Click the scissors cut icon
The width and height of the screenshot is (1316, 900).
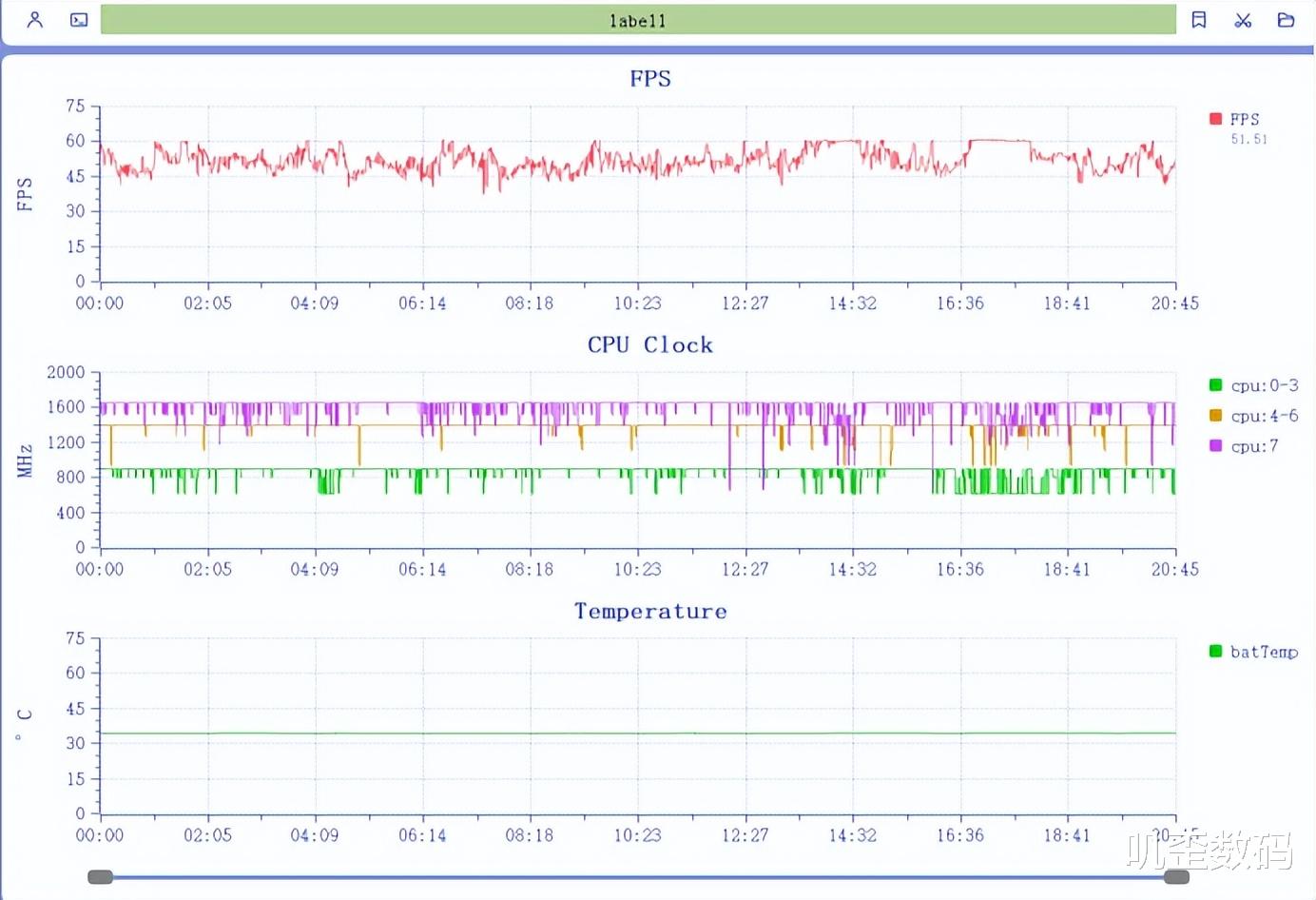1243,19
